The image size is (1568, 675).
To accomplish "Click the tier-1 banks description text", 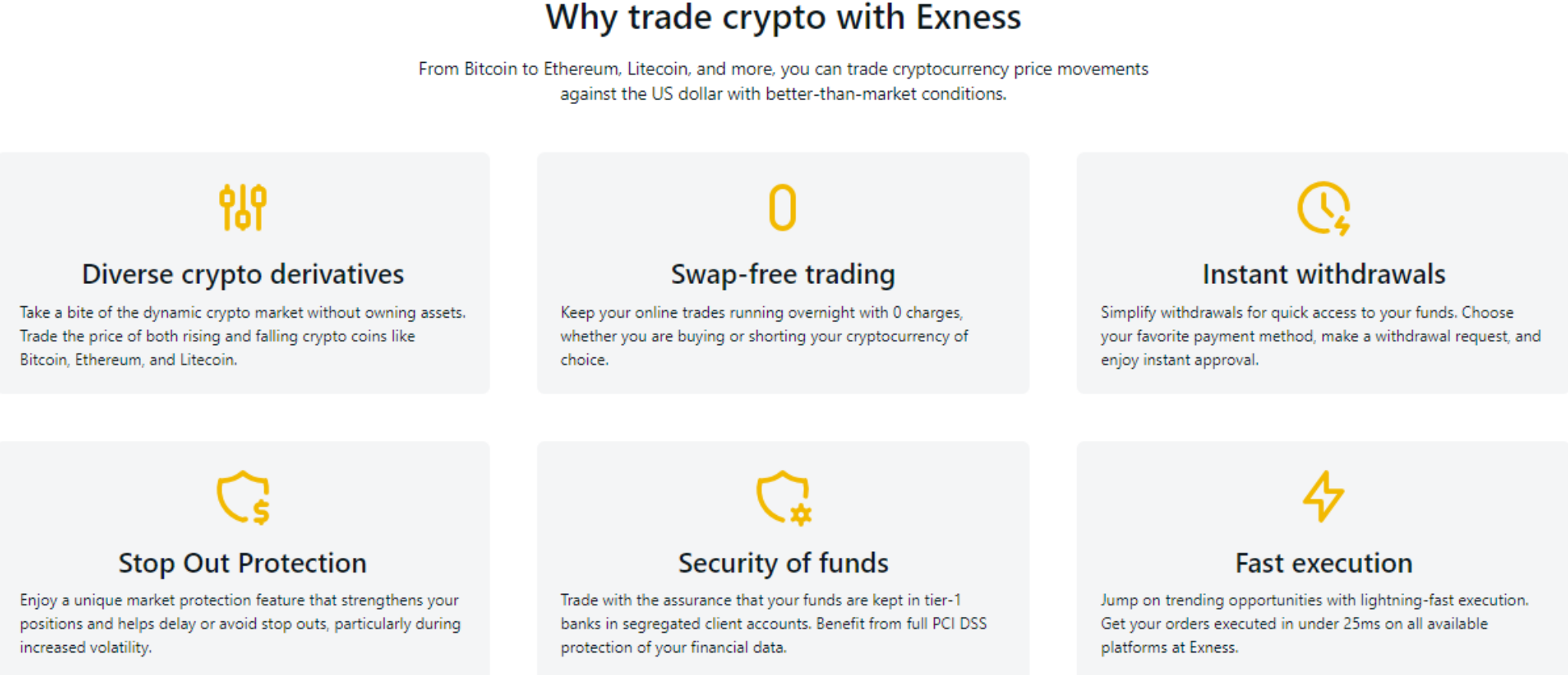I will (x=773, y=624).
